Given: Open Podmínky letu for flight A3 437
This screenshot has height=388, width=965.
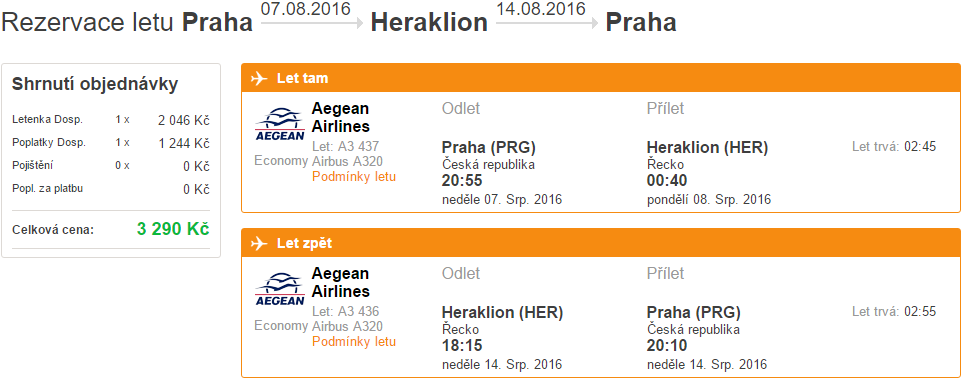Looking at the screenshot, I should [x=354, y=177].
